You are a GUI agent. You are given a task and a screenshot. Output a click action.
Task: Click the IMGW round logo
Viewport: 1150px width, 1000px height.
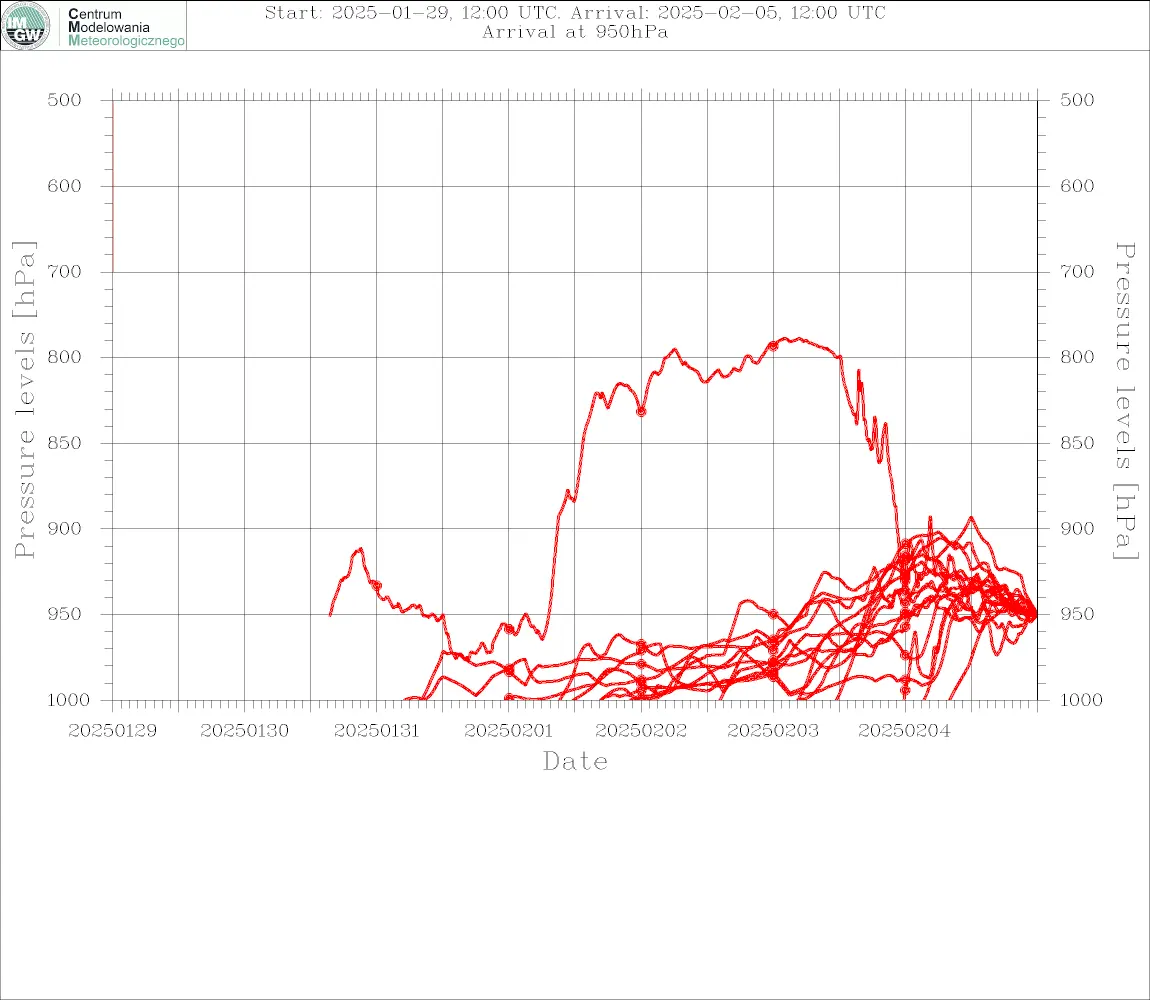(x=26, y=26)
